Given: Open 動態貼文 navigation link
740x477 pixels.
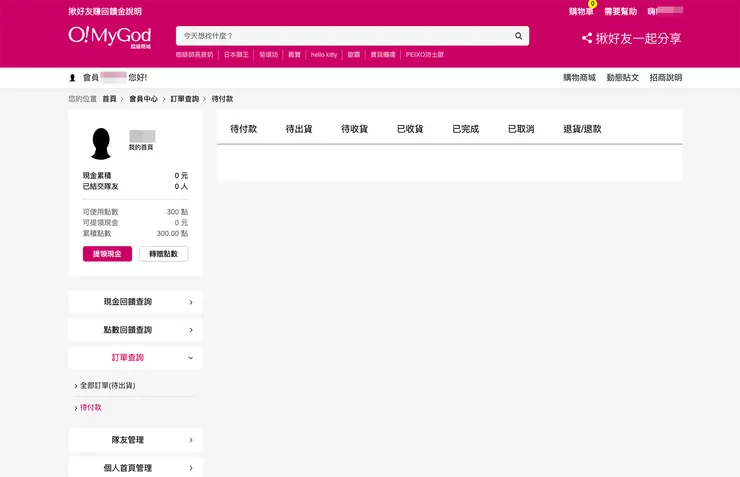Looking at the screenshot, I should 622,77.
